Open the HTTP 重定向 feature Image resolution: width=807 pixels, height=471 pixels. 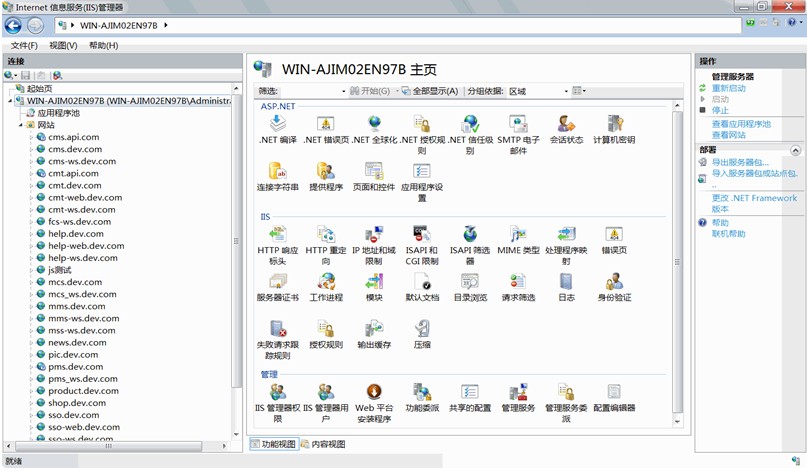coord(326,245)
